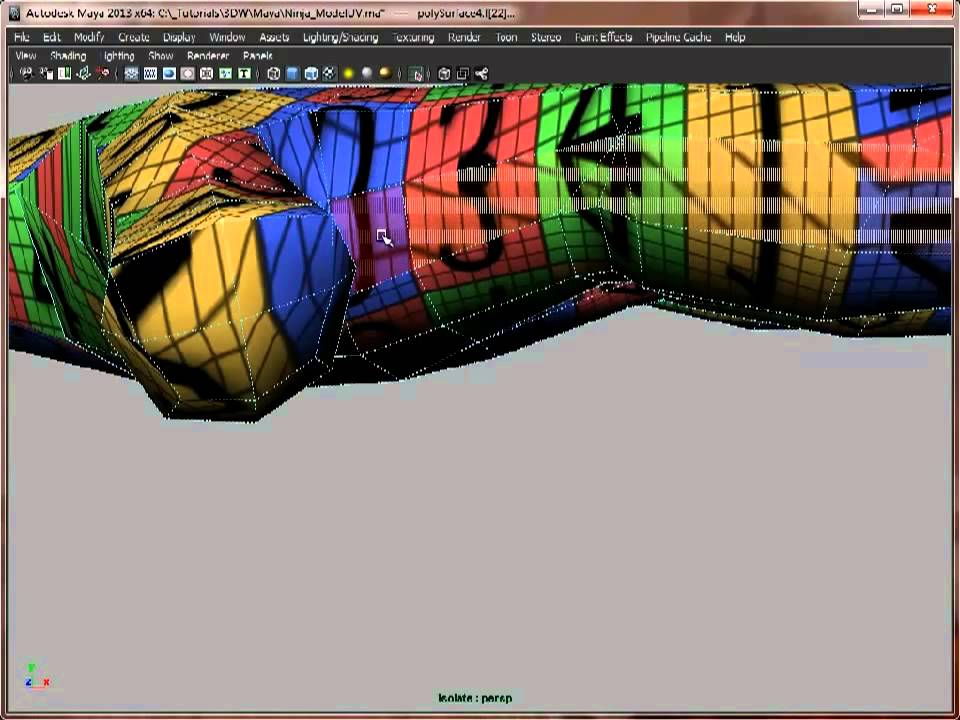This screenshot has width=960, height=720.
Task: Expand the panel Renderer menu
Action: tap(208, 56)
